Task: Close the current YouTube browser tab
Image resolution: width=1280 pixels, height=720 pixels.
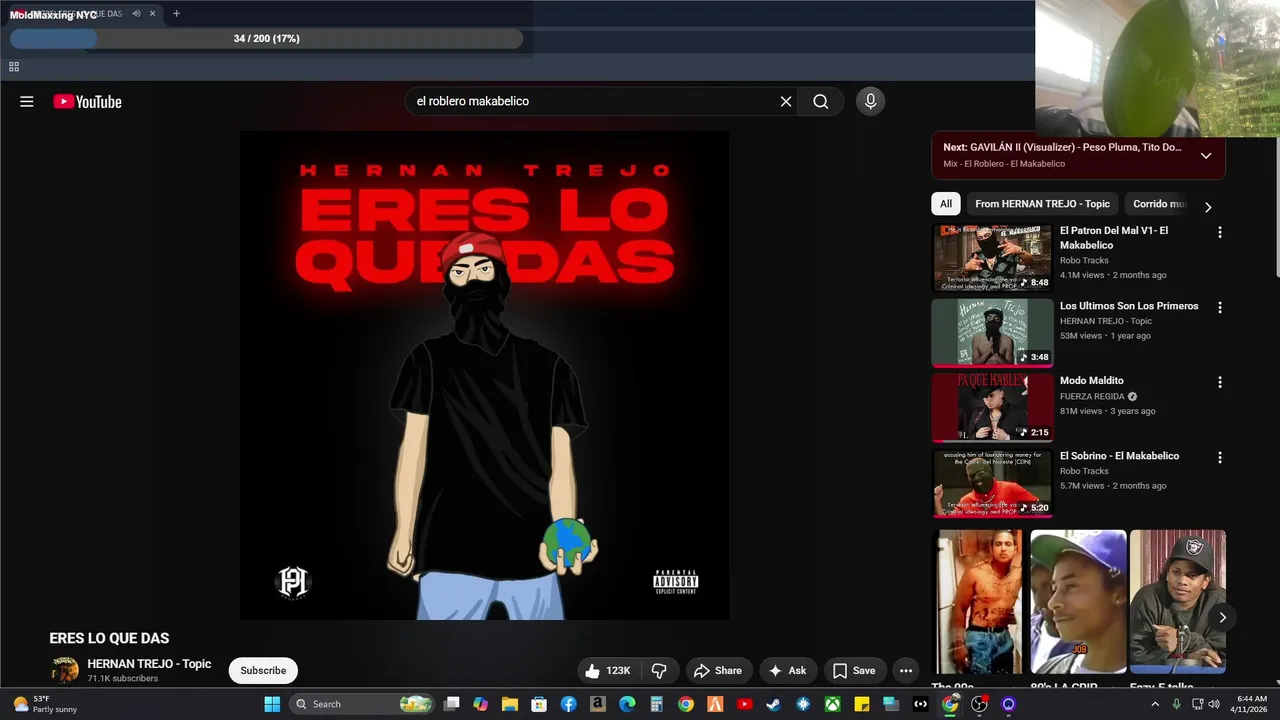Action: (x=153, y=13)
